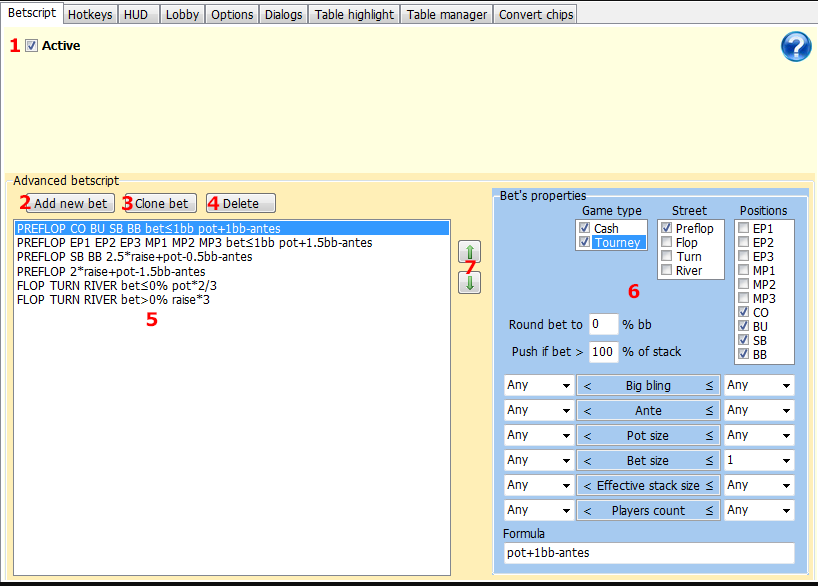Viewport: 818px width, 586px height.
Task: Move selected bet up with green arrow
Action: tap(470, 252)
